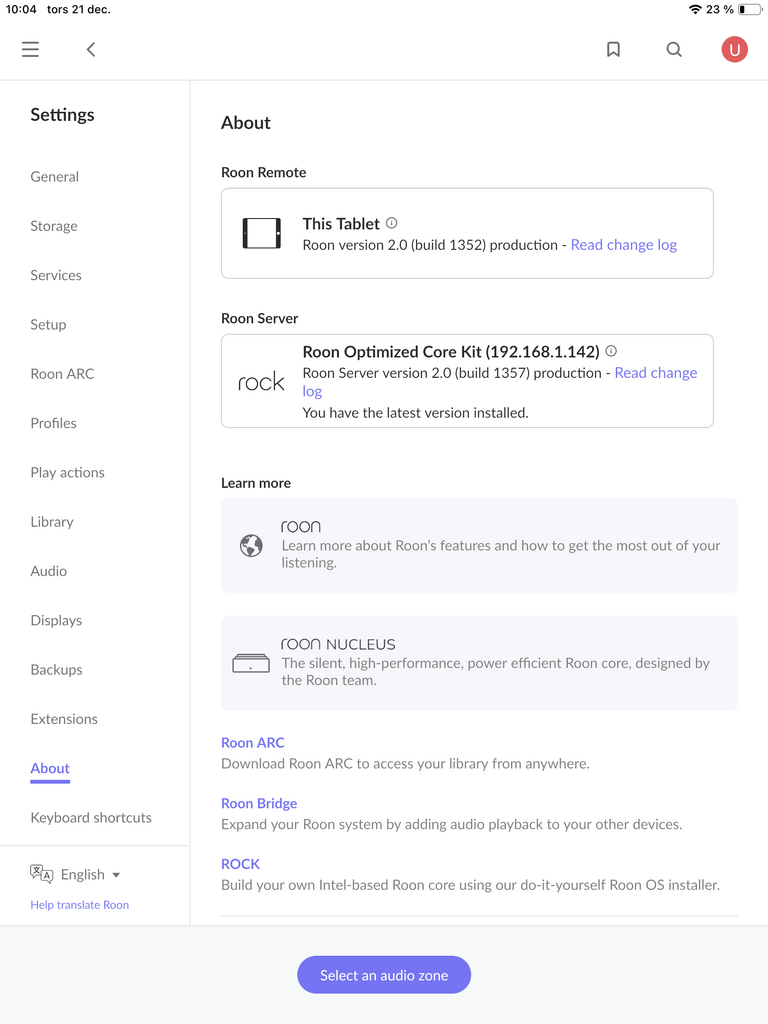Click Select an audio zone button

[x=384, y=975]
